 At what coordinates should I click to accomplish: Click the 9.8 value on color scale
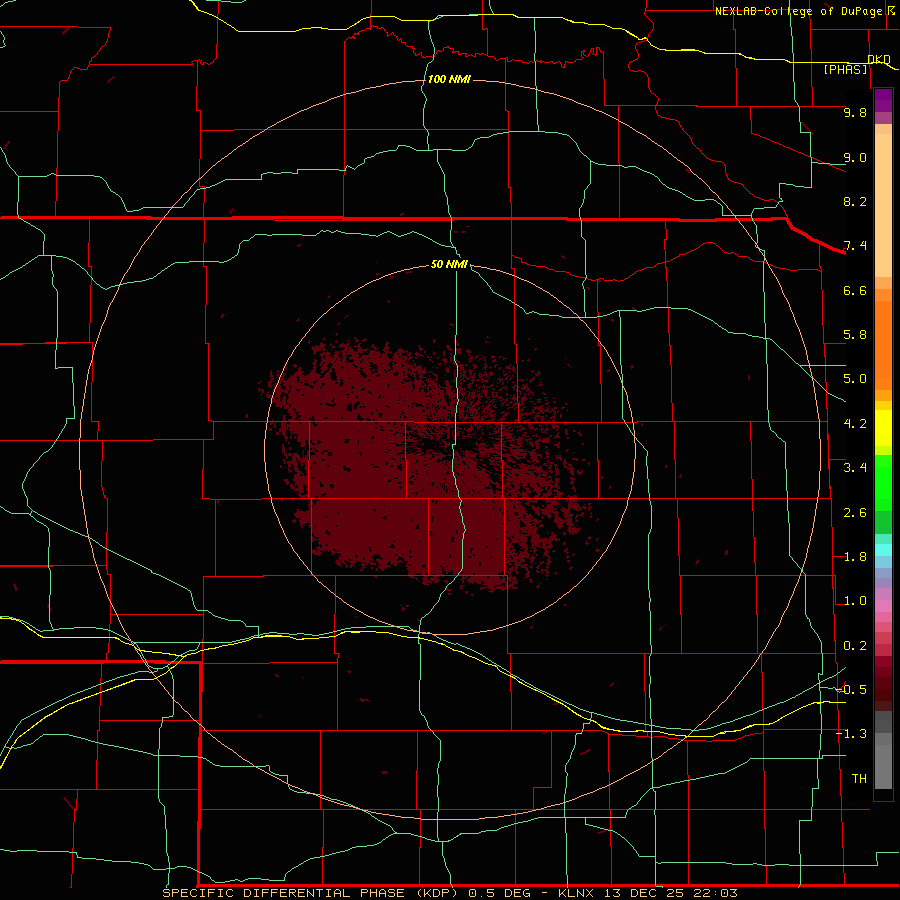pos(855,112)
